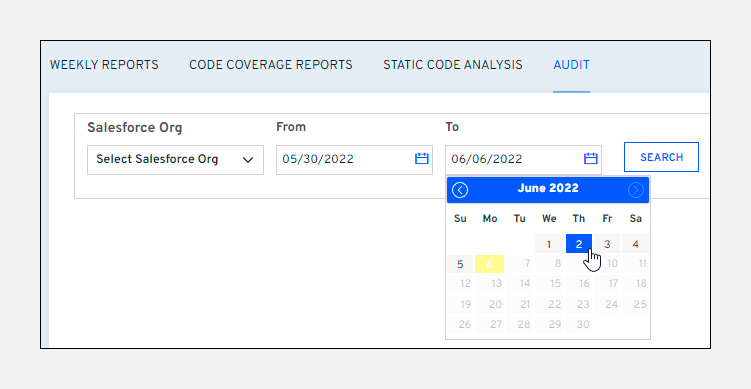Screen dimensions: 751x389
Task: Pick June 4 in the calendar
Action: [636, 244]
